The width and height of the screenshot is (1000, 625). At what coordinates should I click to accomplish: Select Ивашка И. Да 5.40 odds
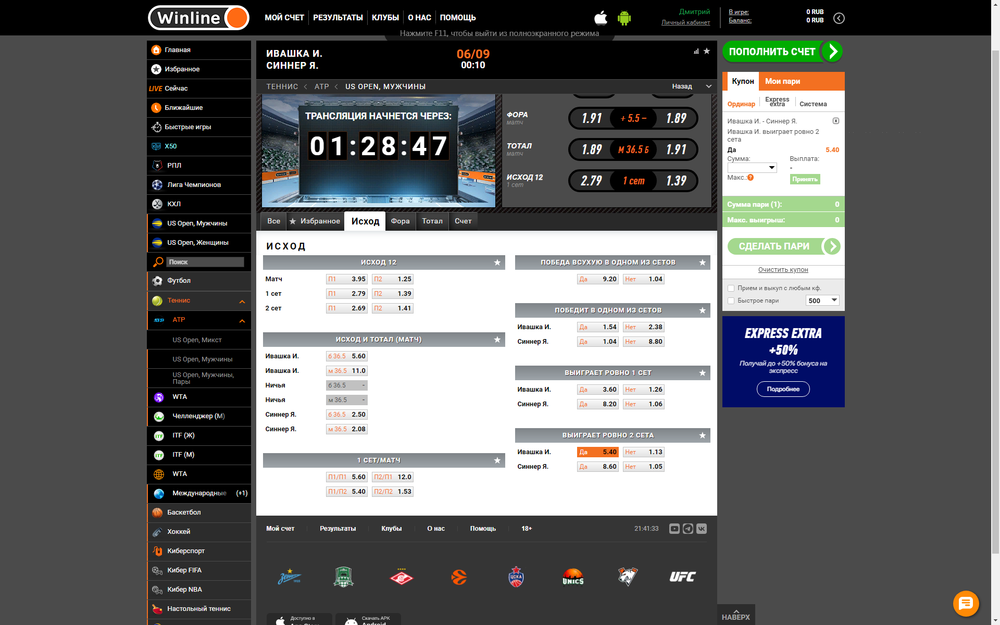click(x=598, y=452)
